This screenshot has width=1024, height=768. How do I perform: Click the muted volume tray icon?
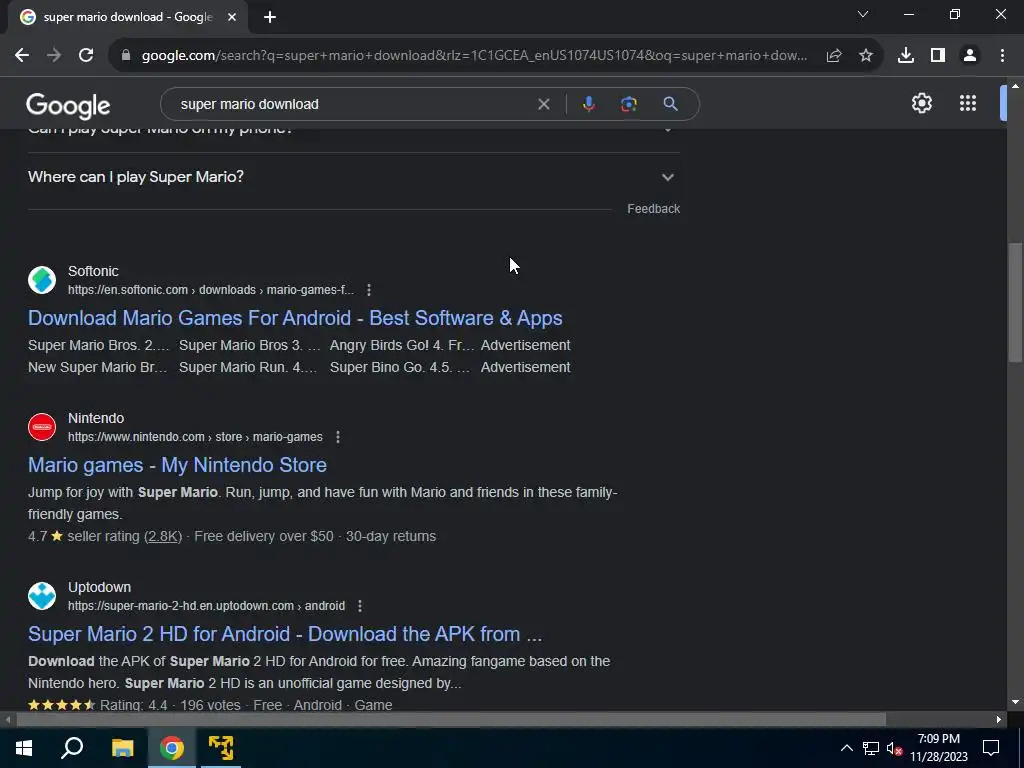894,748
